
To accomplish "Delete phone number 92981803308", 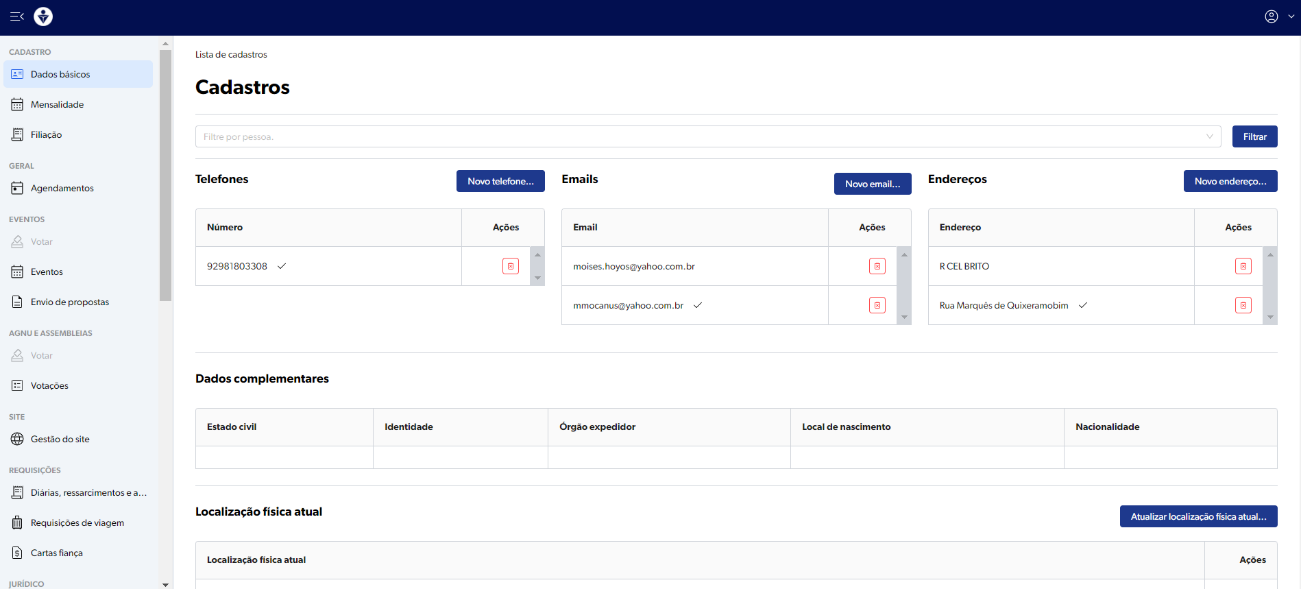I will point(510,266).
